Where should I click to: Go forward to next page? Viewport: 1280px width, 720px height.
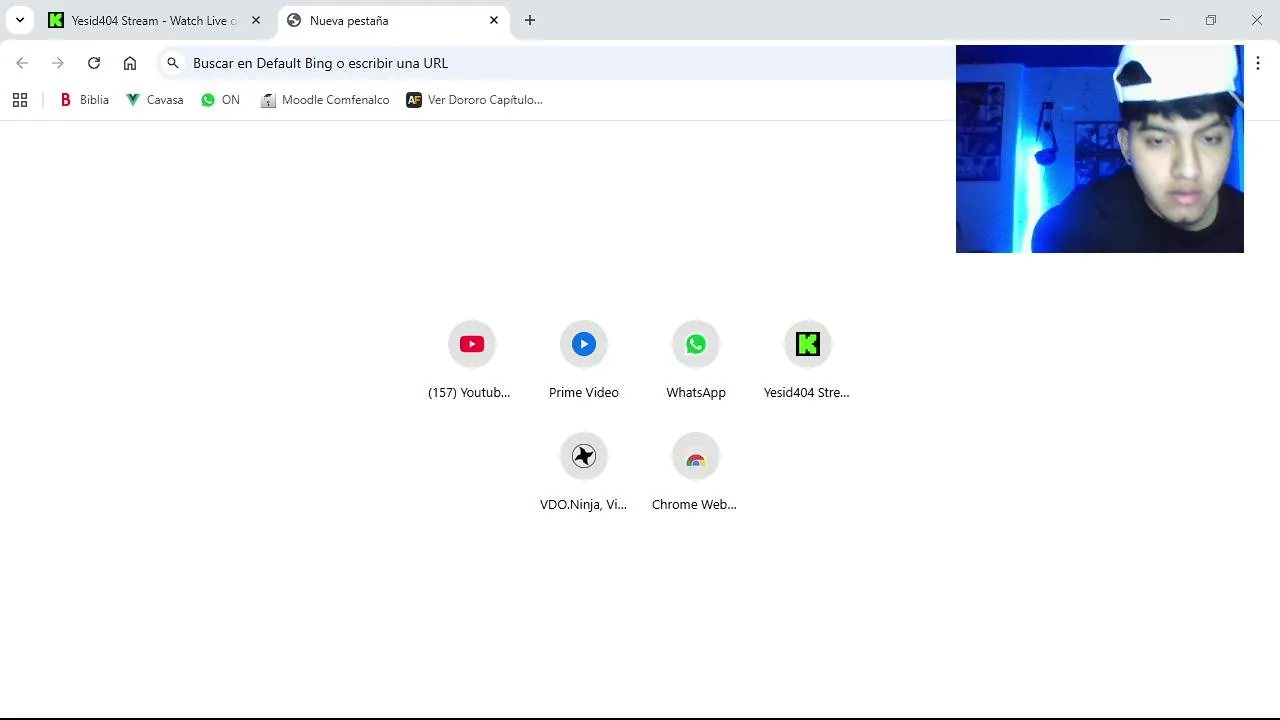pyautogui.click(x=58, y=63)
